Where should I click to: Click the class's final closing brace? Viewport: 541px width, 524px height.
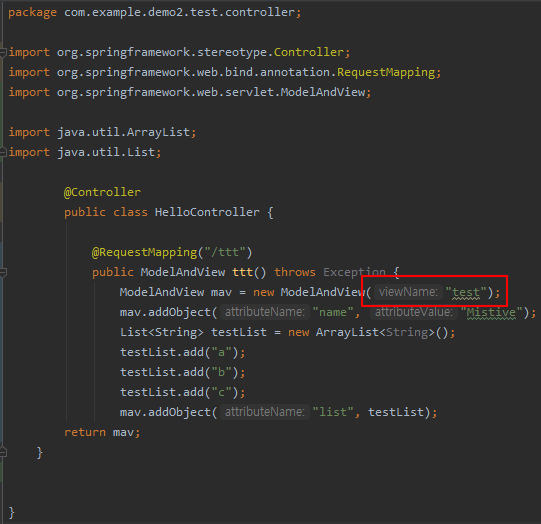point(12,513)
